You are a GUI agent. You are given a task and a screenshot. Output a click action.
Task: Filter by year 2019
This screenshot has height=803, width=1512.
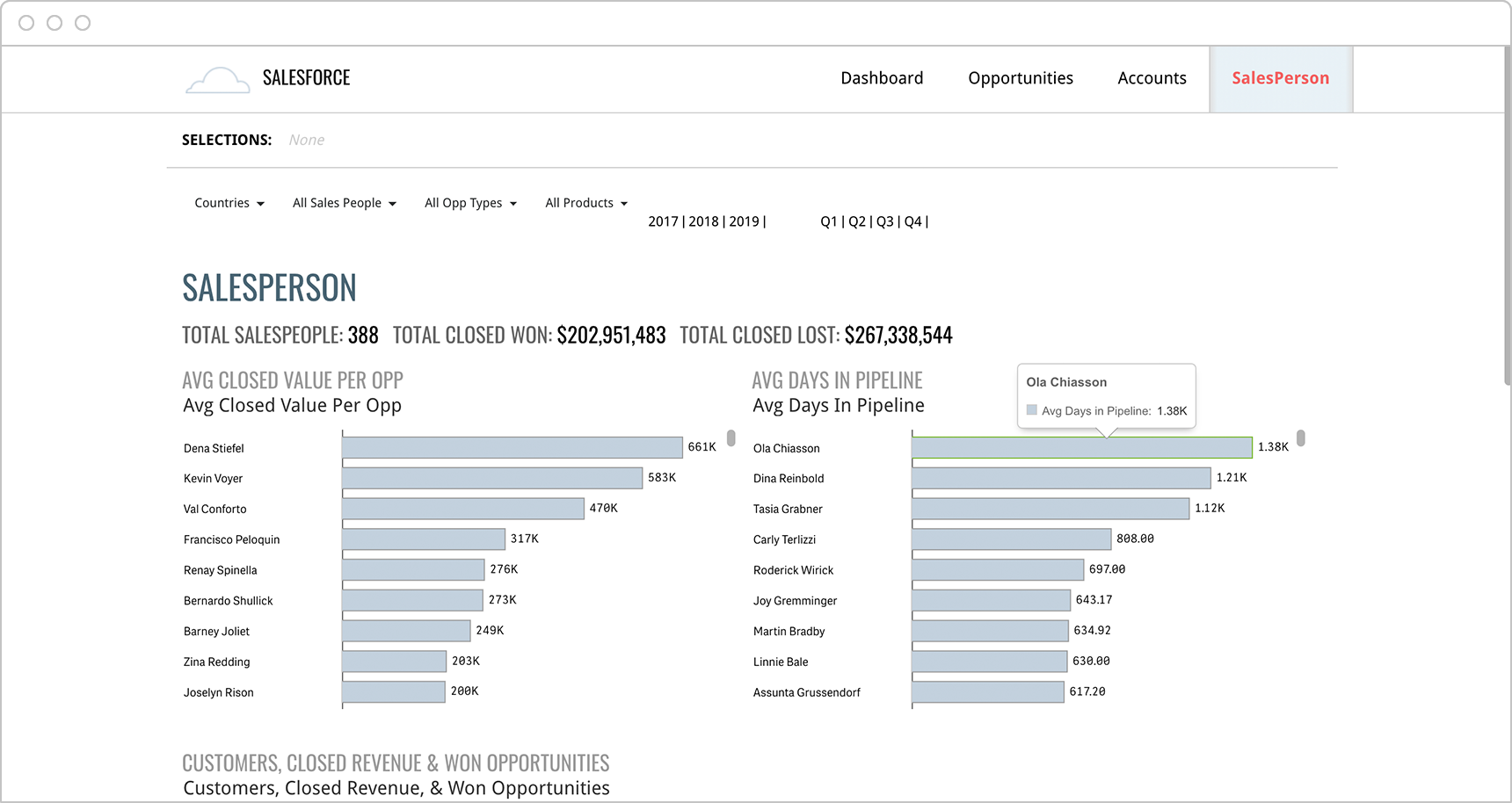[x=744, y=221]
